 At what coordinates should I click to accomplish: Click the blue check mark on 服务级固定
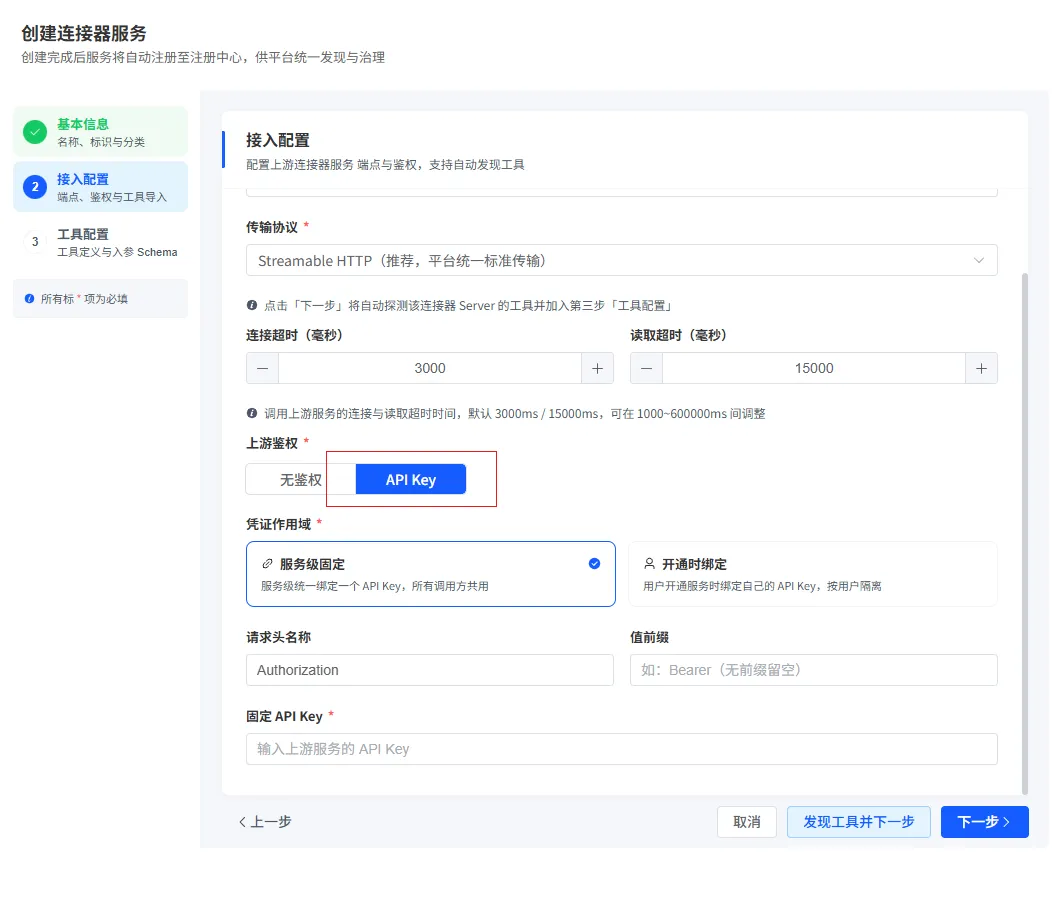(594, 564)
